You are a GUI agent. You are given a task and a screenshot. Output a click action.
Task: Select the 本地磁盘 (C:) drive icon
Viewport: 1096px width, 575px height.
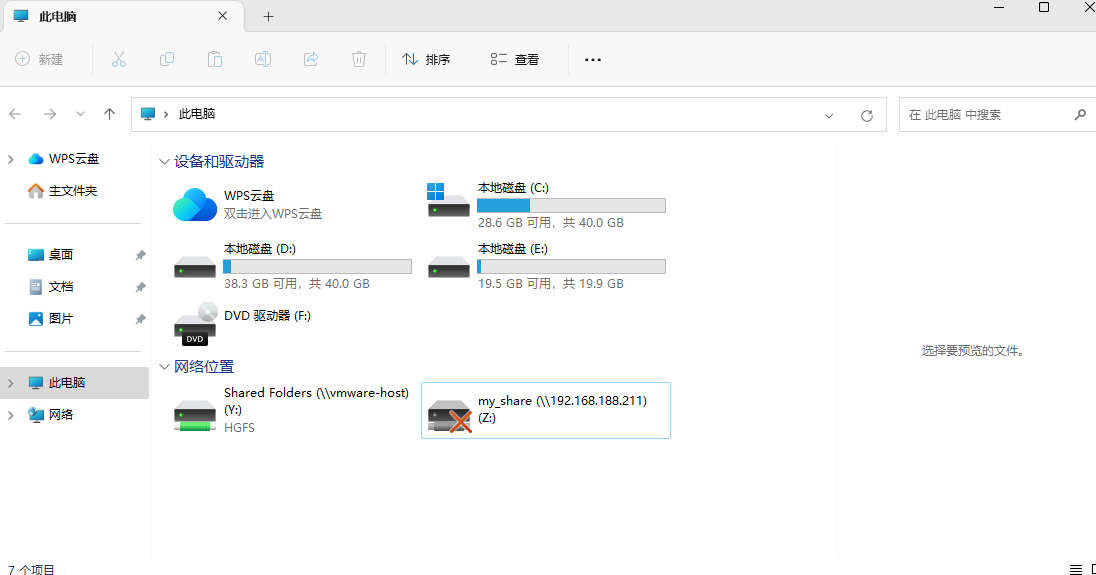(448, 200)
